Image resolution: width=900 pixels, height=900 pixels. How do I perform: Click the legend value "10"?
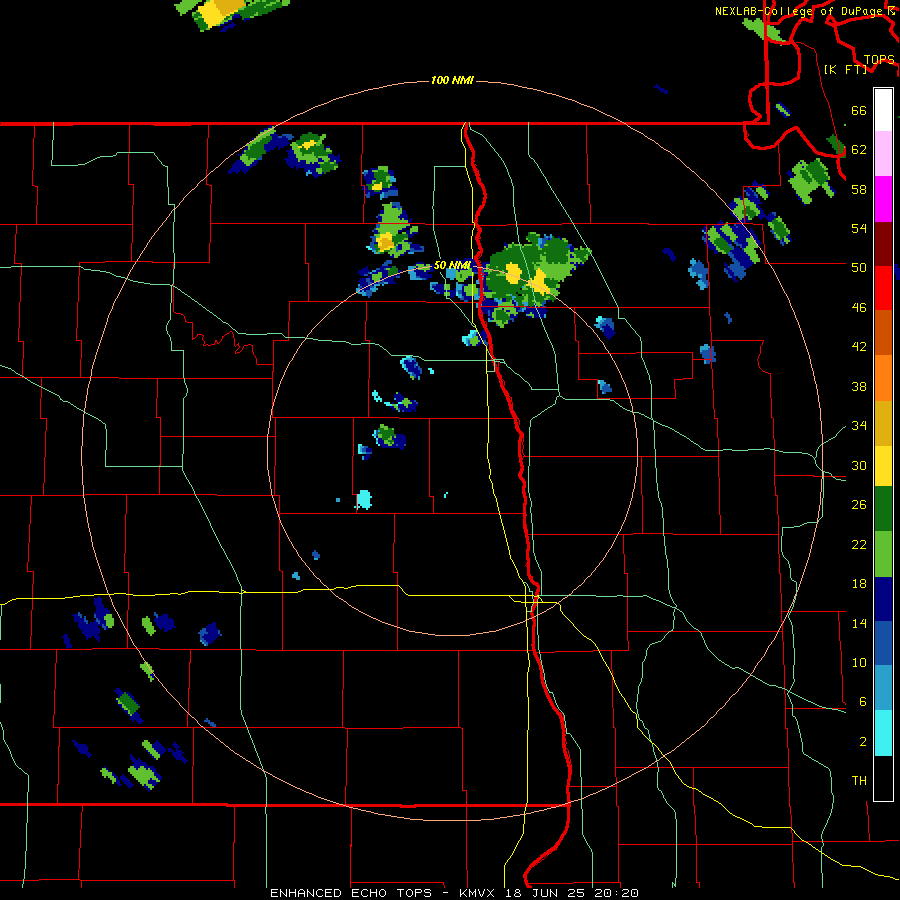[x=859, y=663]
